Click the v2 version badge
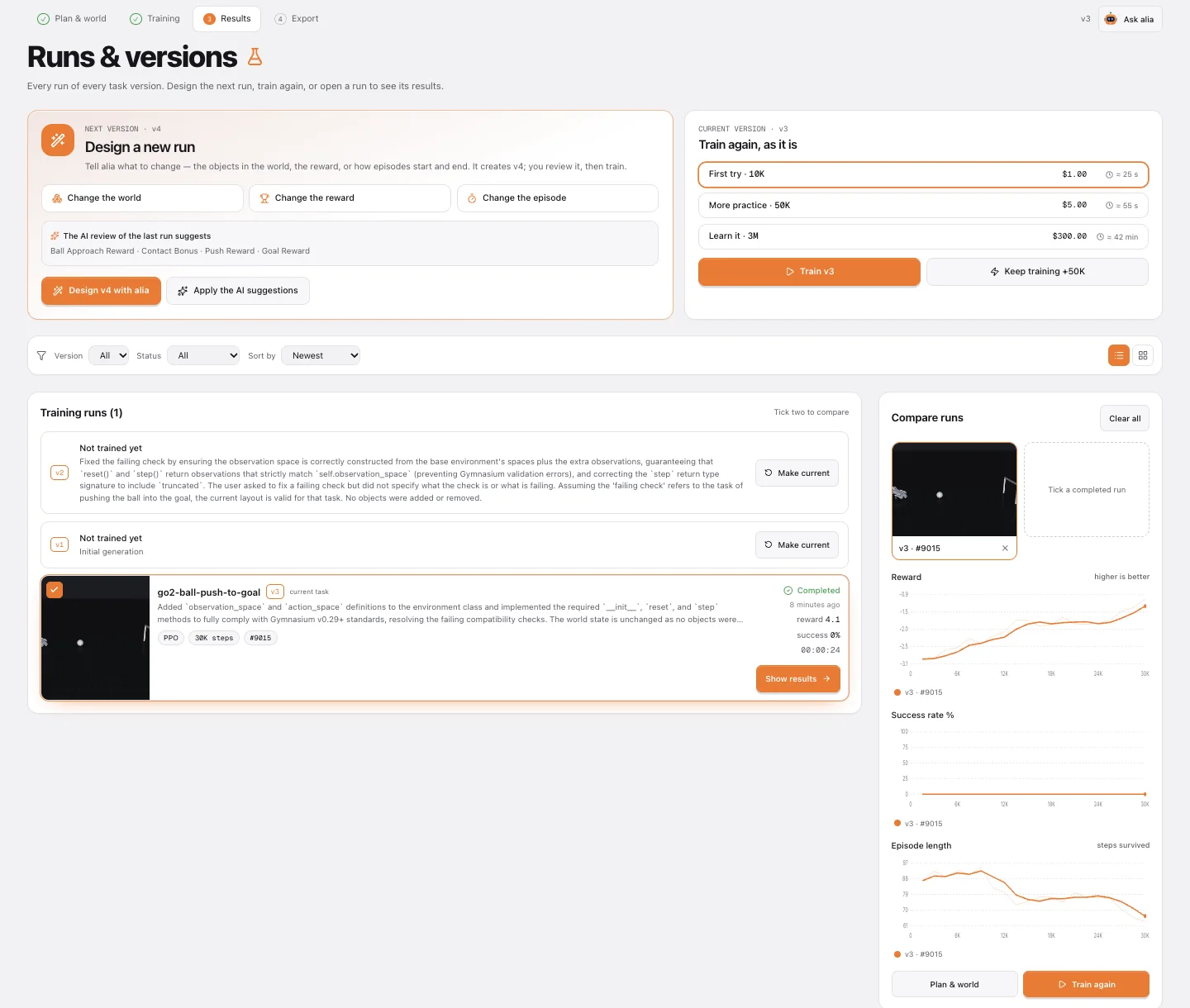Image resolution: width=1190 pixels, height=1008 pixels. [x=59, y=473]
